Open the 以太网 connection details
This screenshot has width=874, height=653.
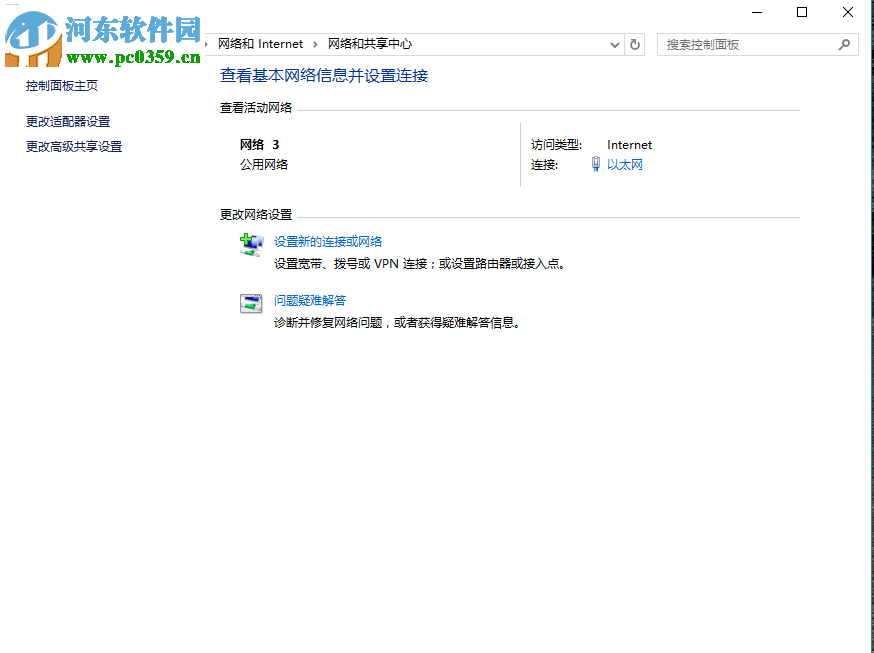[x=626, y=164]
